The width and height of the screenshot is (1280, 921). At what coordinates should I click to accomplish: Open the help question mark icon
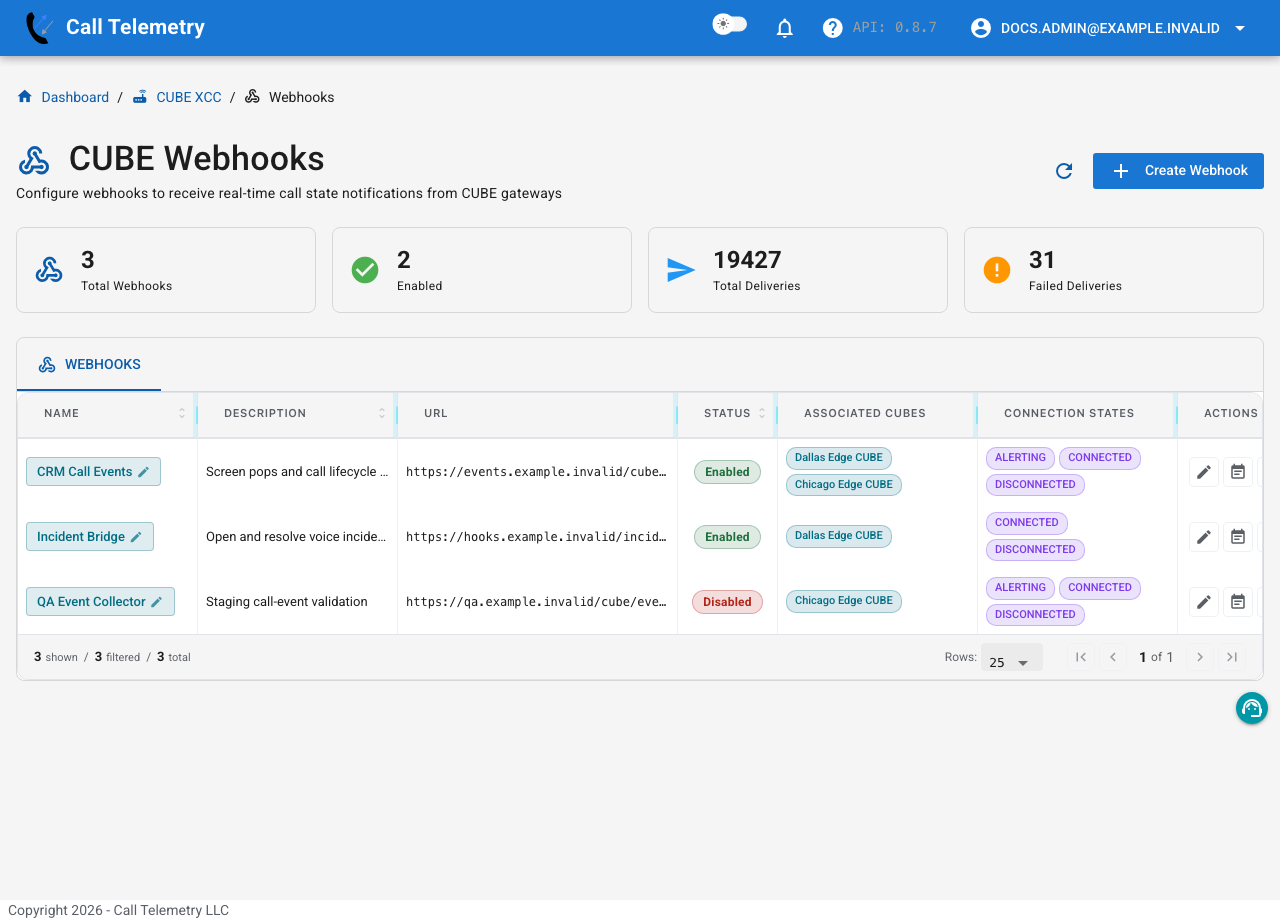click(x=832, y=28)
